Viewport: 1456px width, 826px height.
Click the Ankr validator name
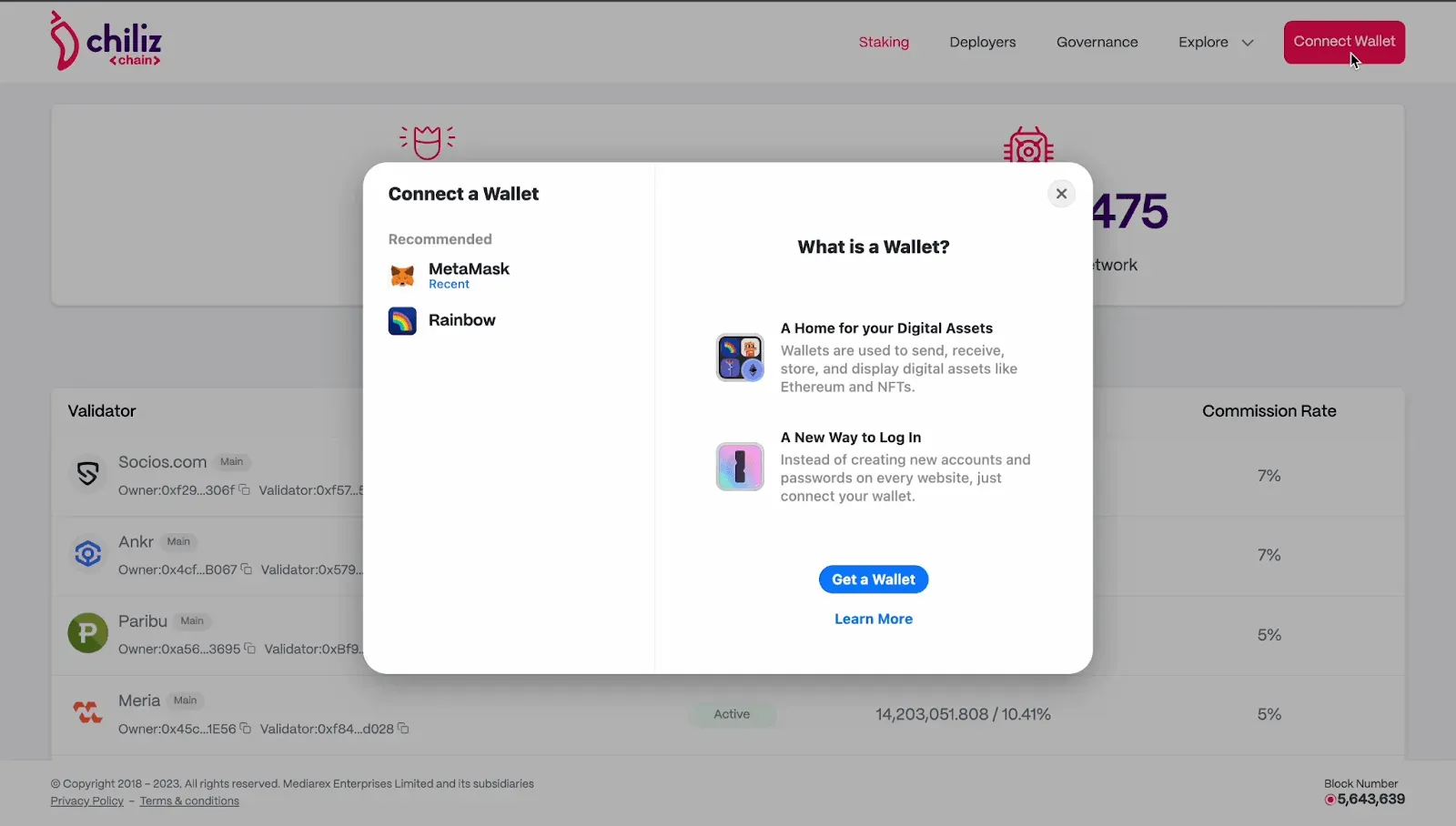tap(136, 541)
